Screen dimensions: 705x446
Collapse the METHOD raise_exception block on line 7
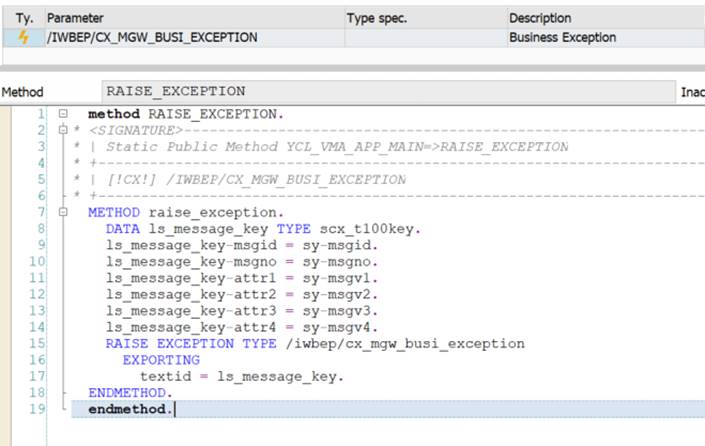(x=63, y=212)
